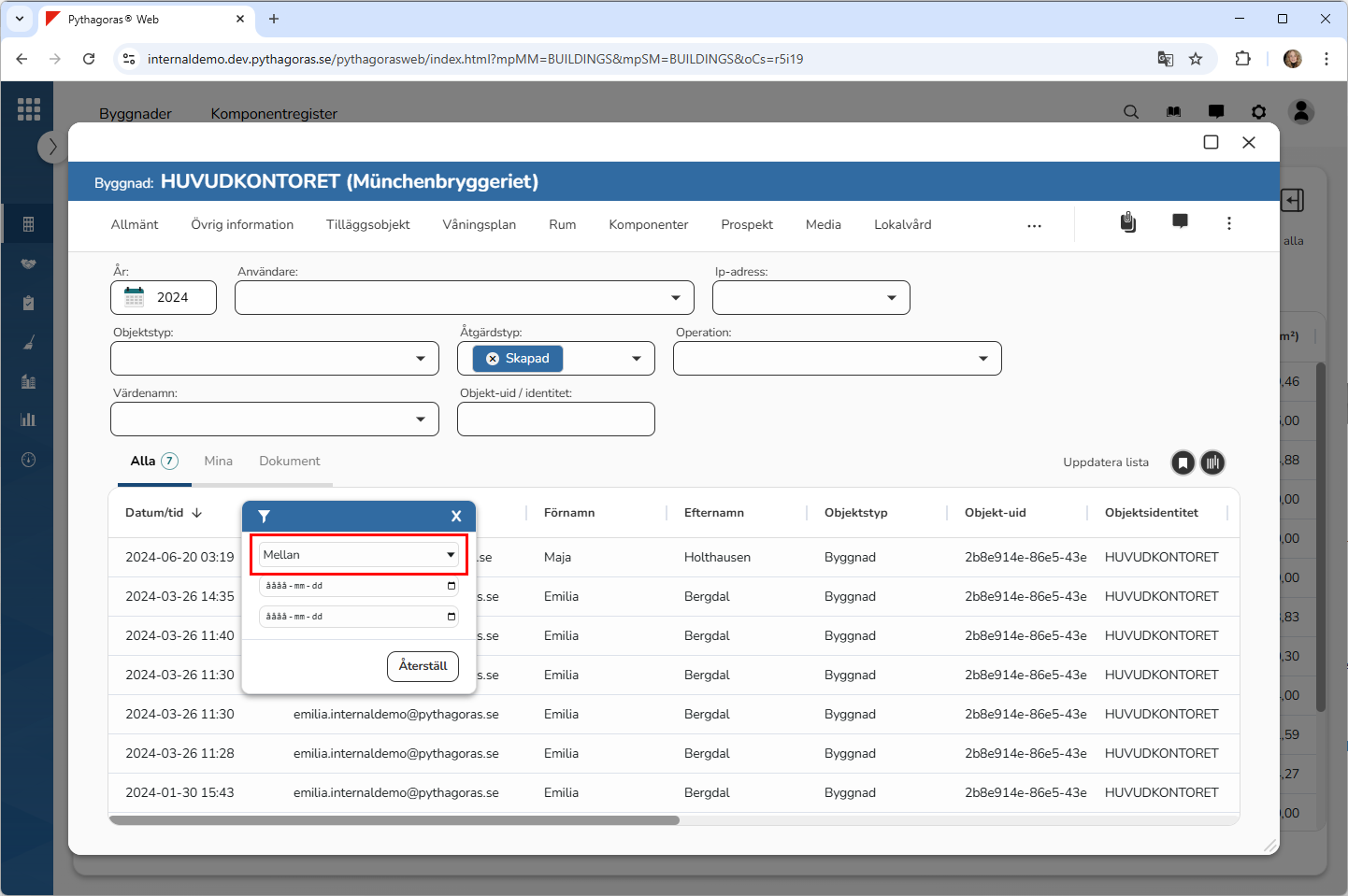Click the column settings icon beside bookmark

point(1212,462)
